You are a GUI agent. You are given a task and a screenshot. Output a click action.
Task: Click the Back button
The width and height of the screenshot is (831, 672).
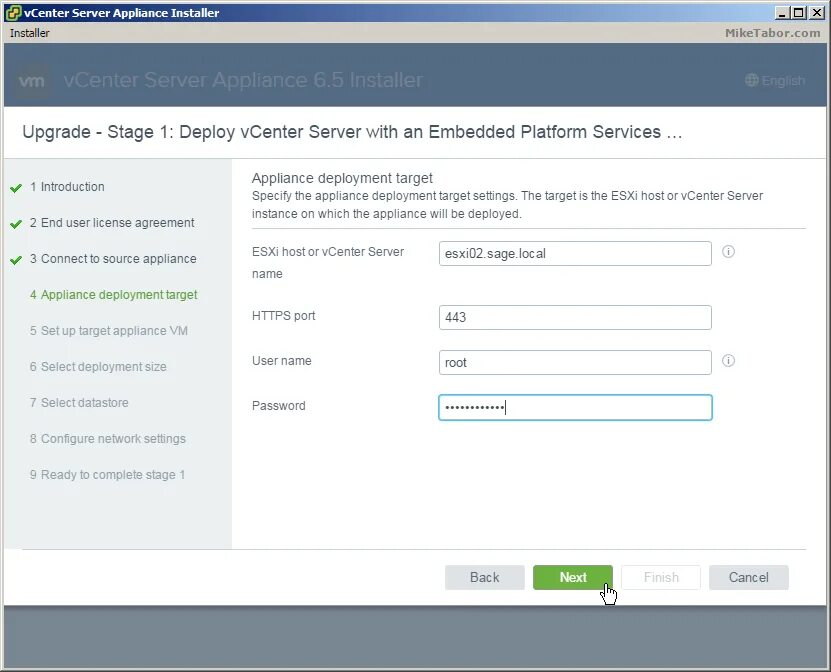[484, 577]
